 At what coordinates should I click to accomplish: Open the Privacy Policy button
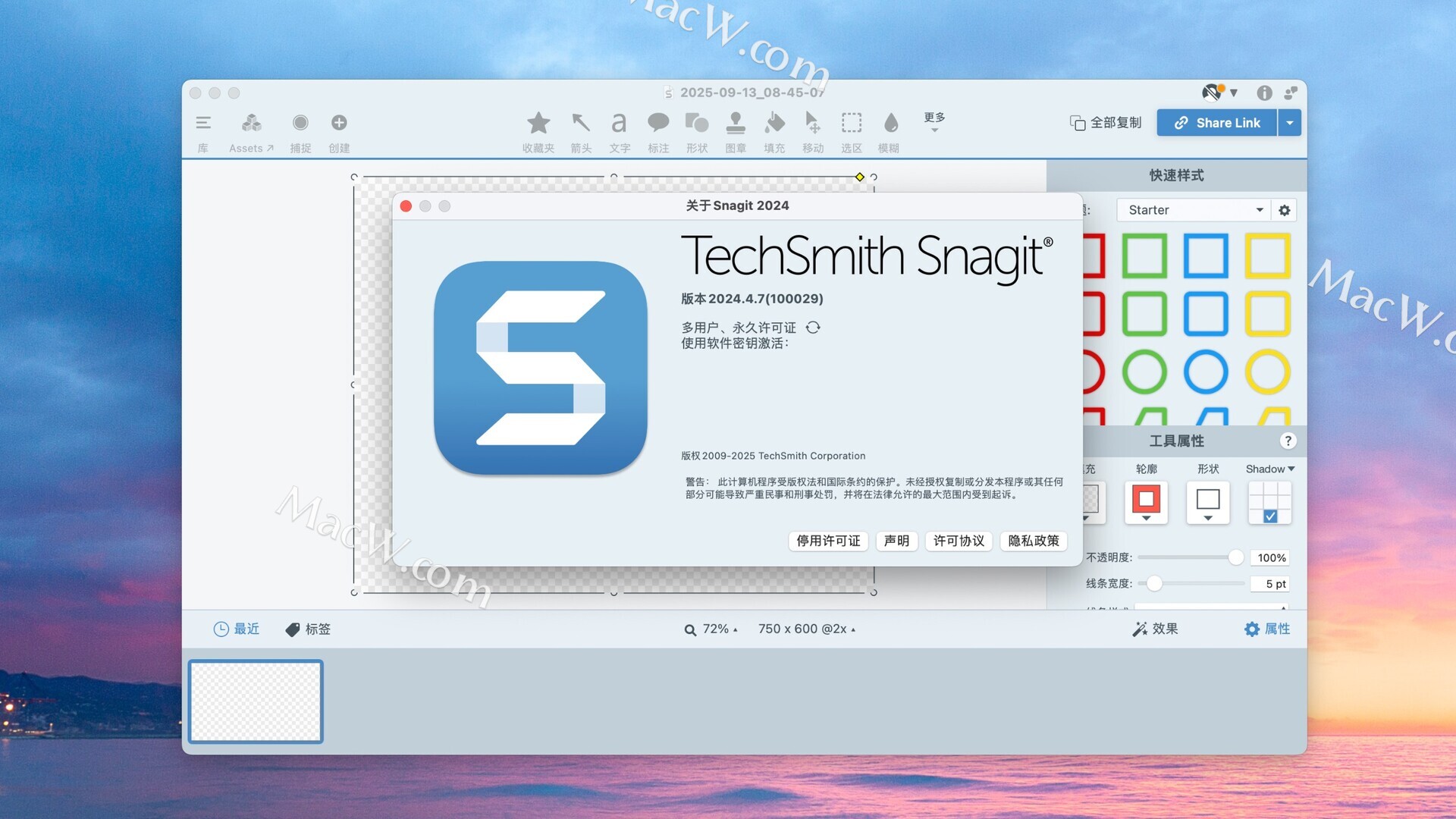pos(1033,541)
